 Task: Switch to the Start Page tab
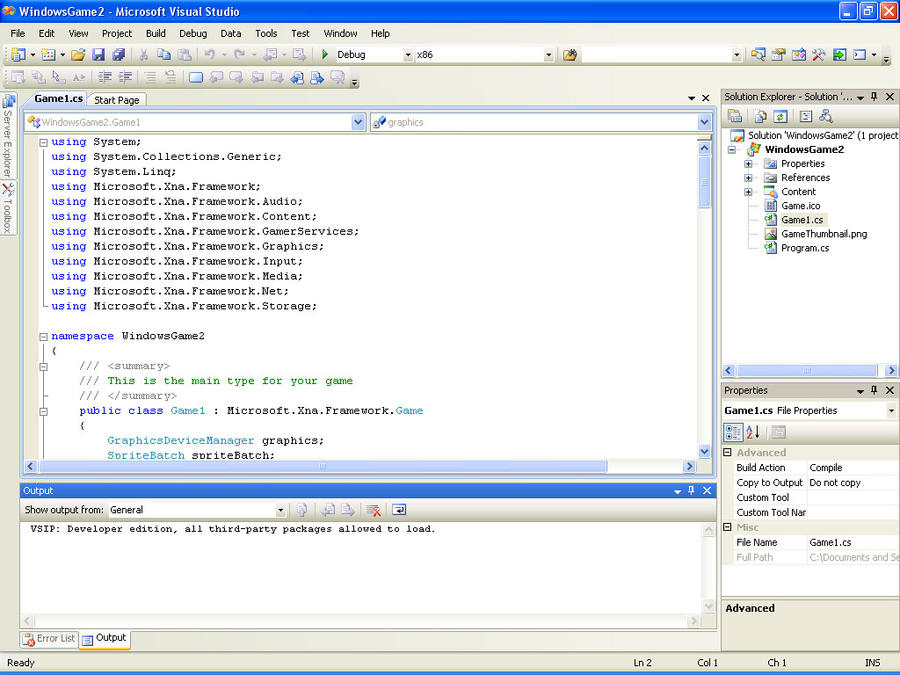117,100
